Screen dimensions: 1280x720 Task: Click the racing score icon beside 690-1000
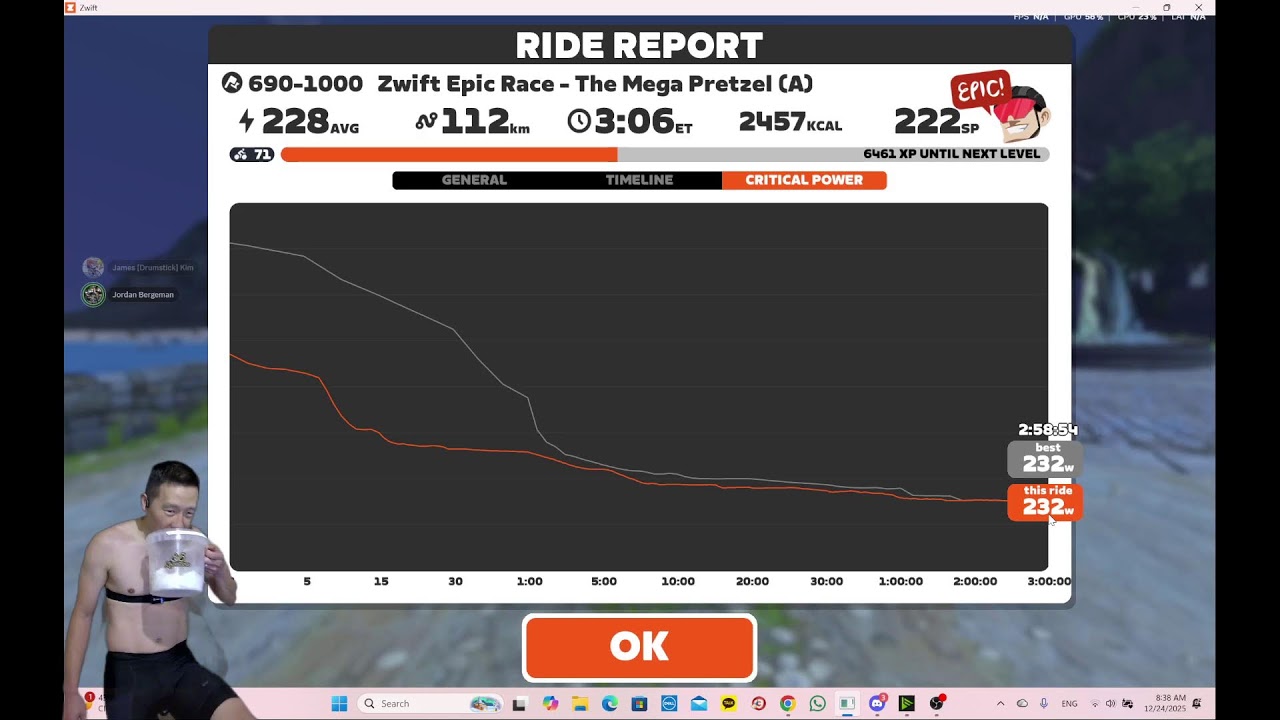pos(232,84)
